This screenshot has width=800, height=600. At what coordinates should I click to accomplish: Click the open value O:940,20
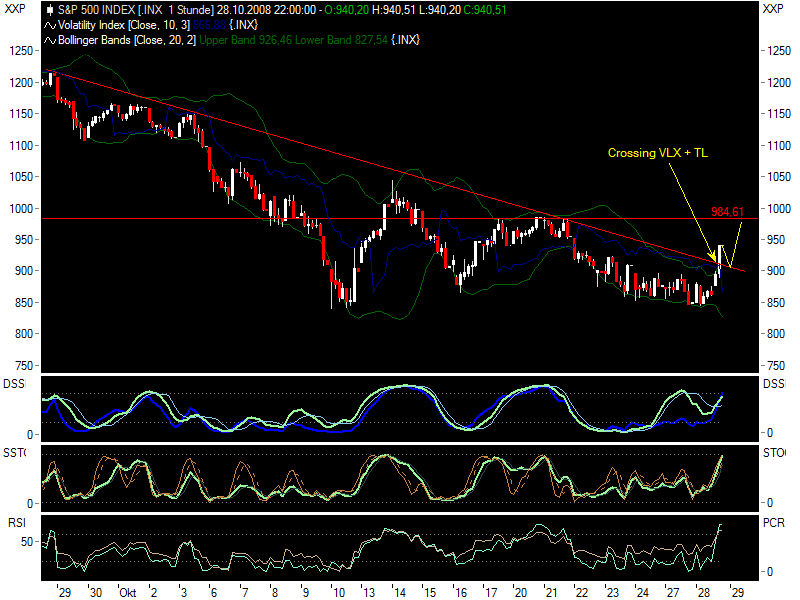click(x=346, y=10)
